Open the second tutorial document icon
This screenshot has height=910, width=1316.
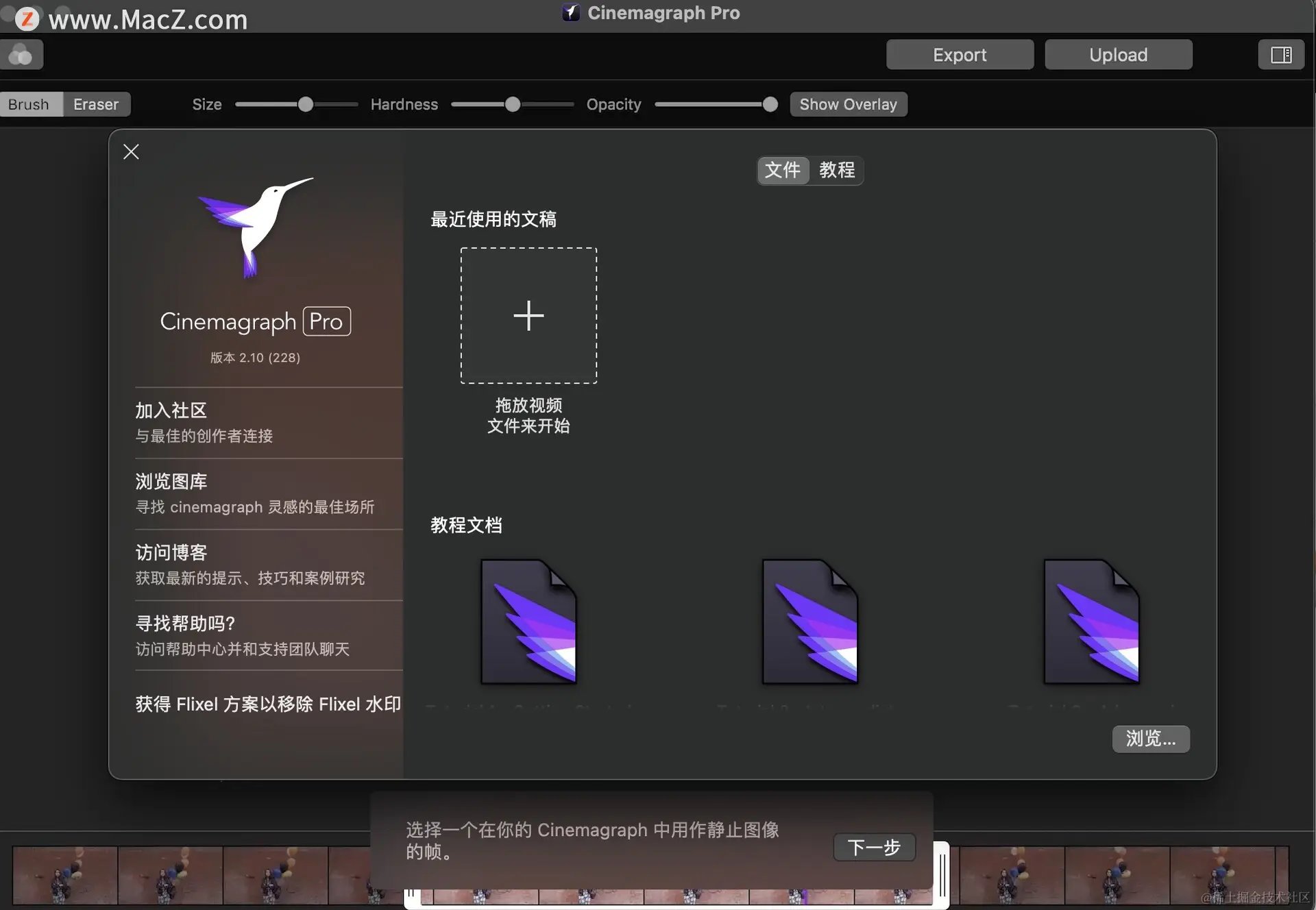tap(810, 622)
